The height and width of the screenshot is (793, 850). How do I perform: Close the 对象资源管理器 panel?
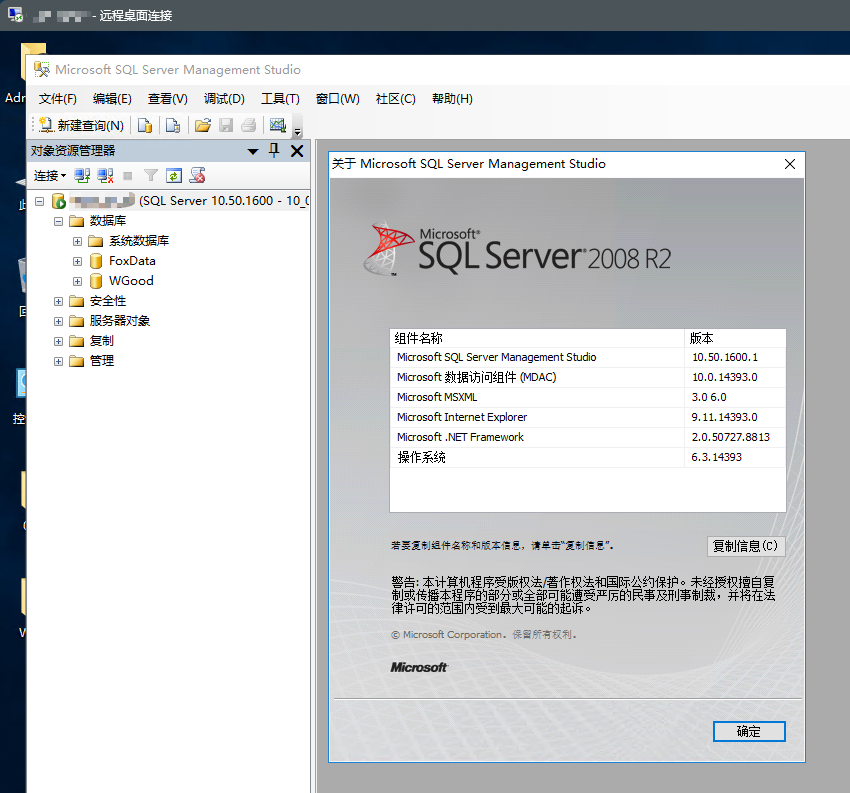[x=297, y=151]
